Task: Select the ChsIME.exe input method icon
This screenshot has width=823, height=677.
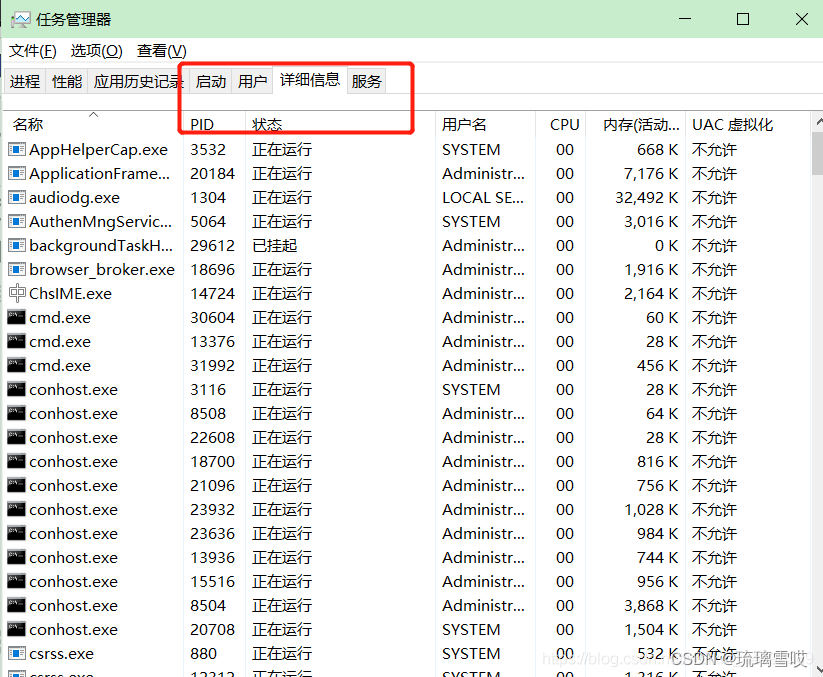Action: 17,293
